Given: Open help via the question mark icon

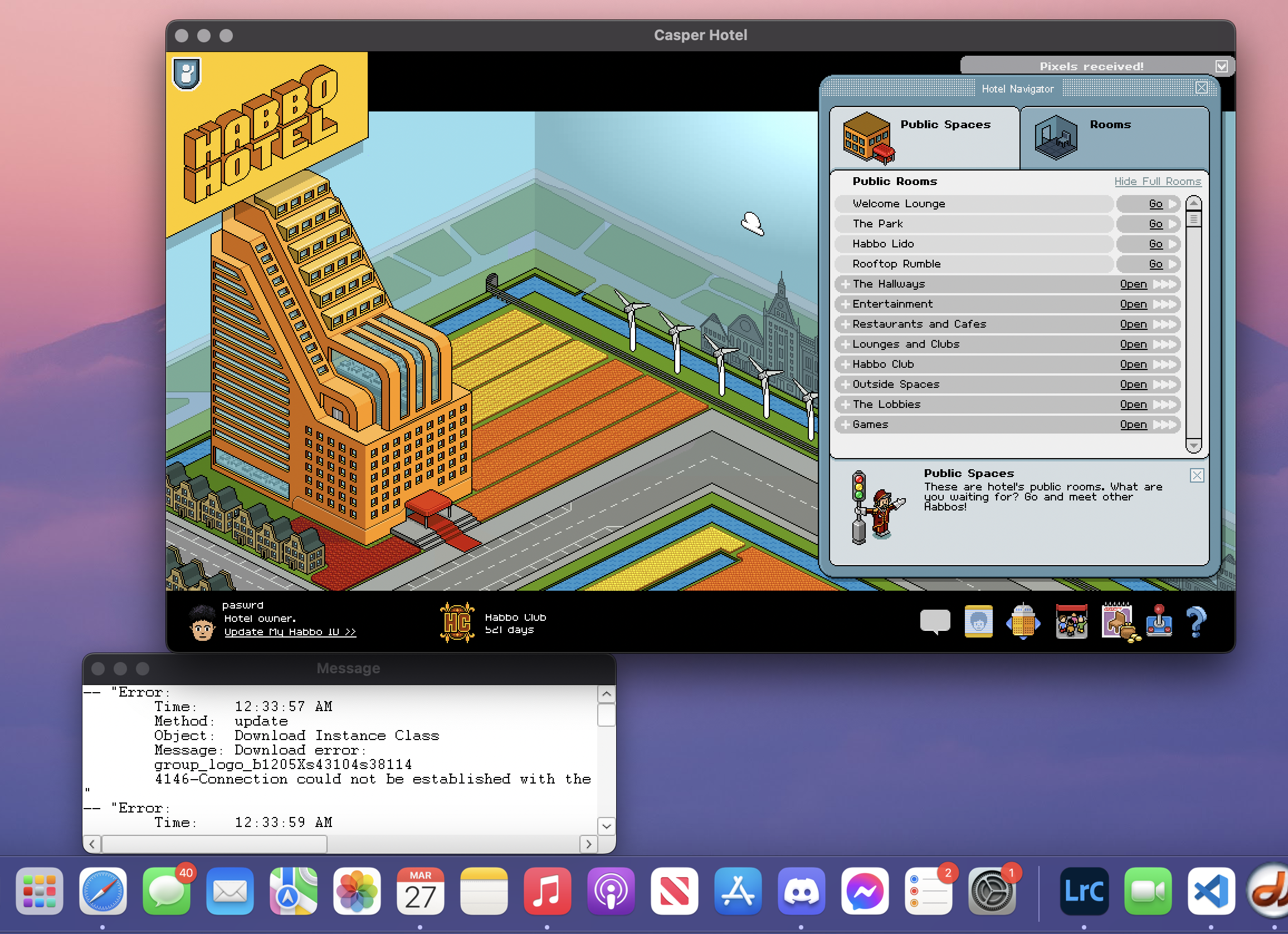Looking at the screenshot, I should point(1197,622).
